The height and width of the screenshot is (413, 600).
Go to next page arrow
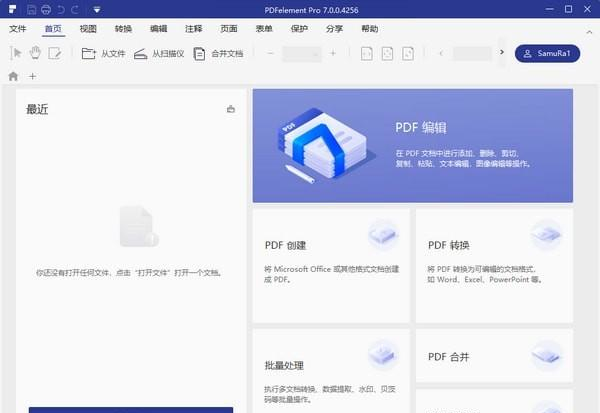pos(502,52)
